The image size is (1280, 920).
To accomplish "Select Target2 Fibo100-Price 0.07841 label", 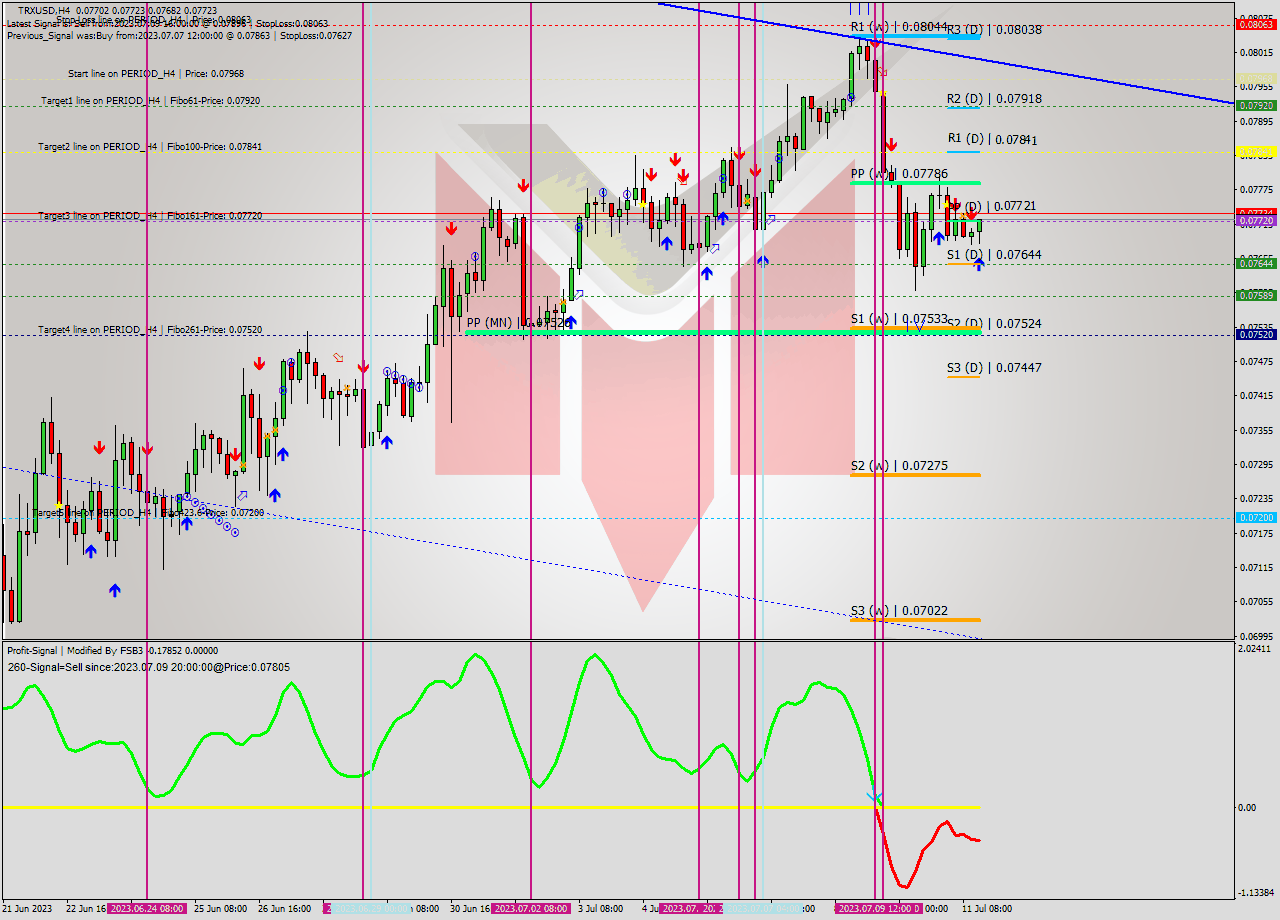I will pyautogui.click(x=150, y=147).
